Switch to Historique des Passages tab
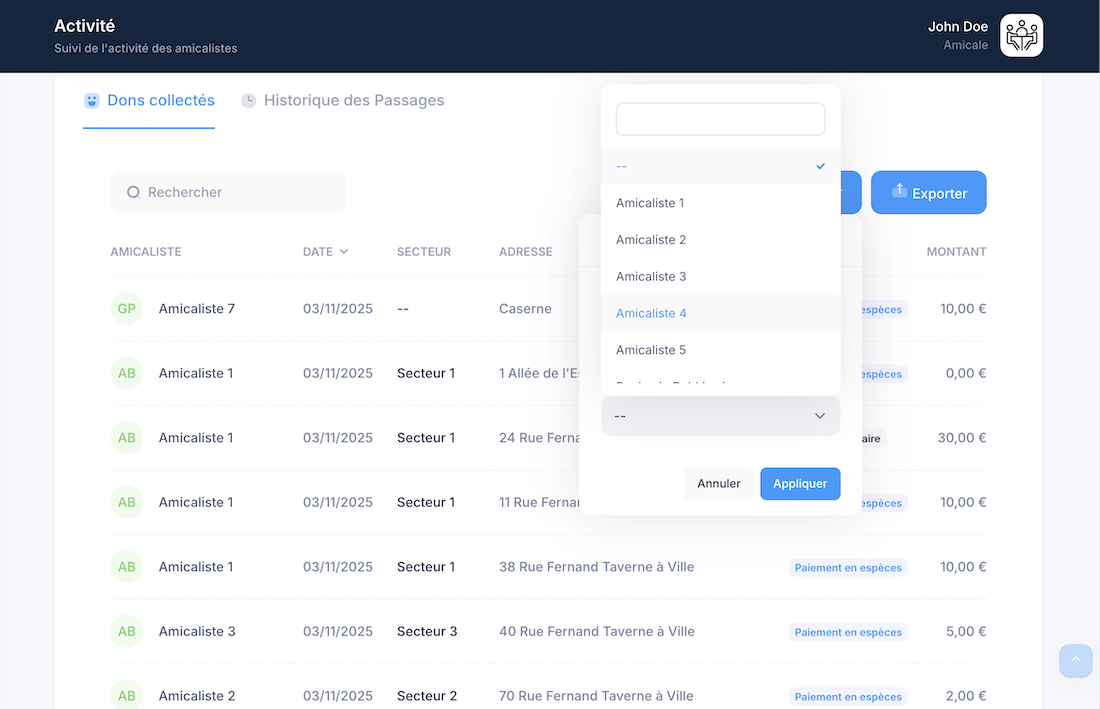The width and height of the screenshot is (1100, 709). pos(353,100)
